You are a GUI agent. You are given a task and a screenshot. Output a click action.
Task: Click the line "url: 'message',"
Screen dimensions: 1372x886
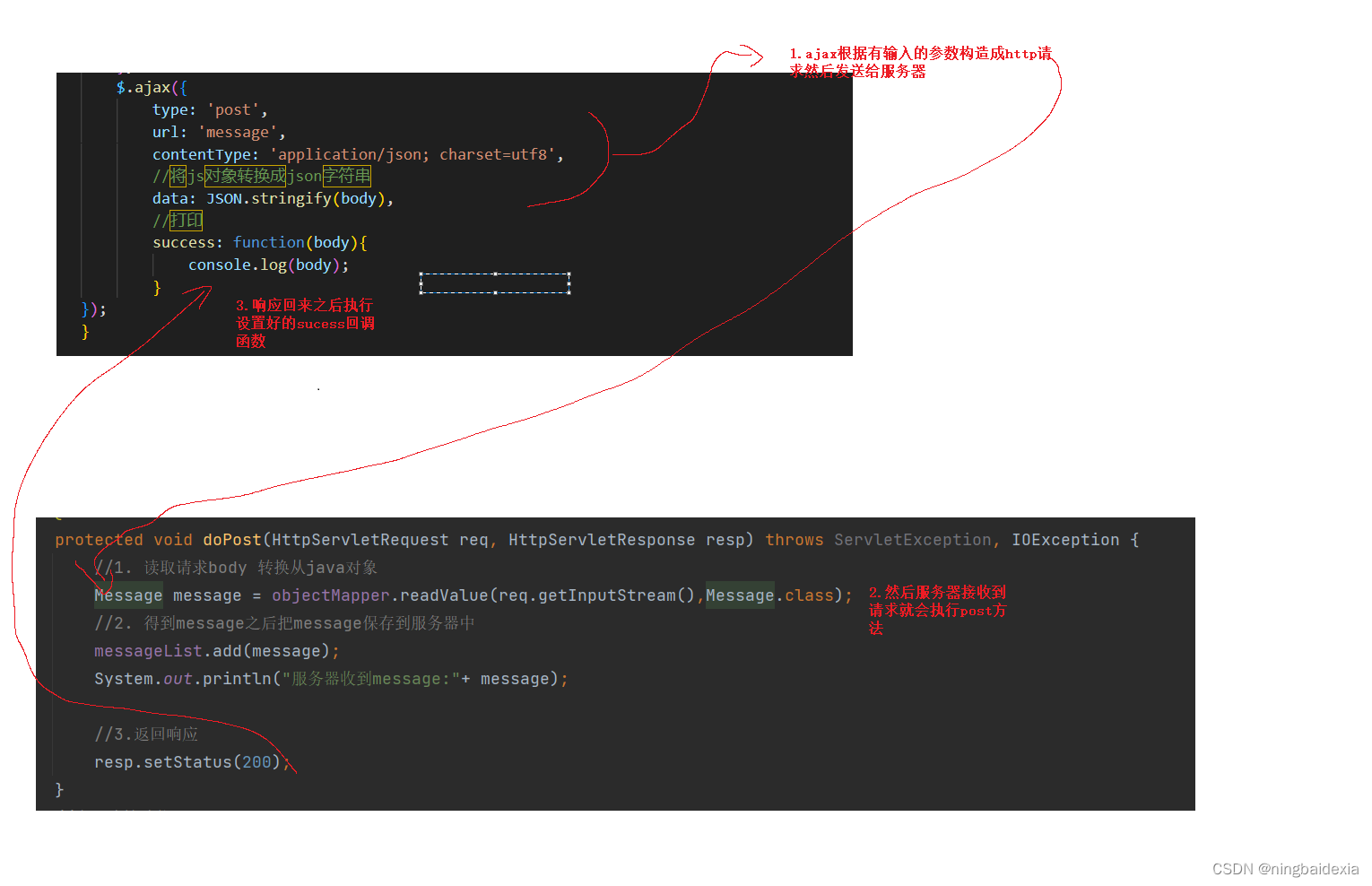tap(219, 132)
